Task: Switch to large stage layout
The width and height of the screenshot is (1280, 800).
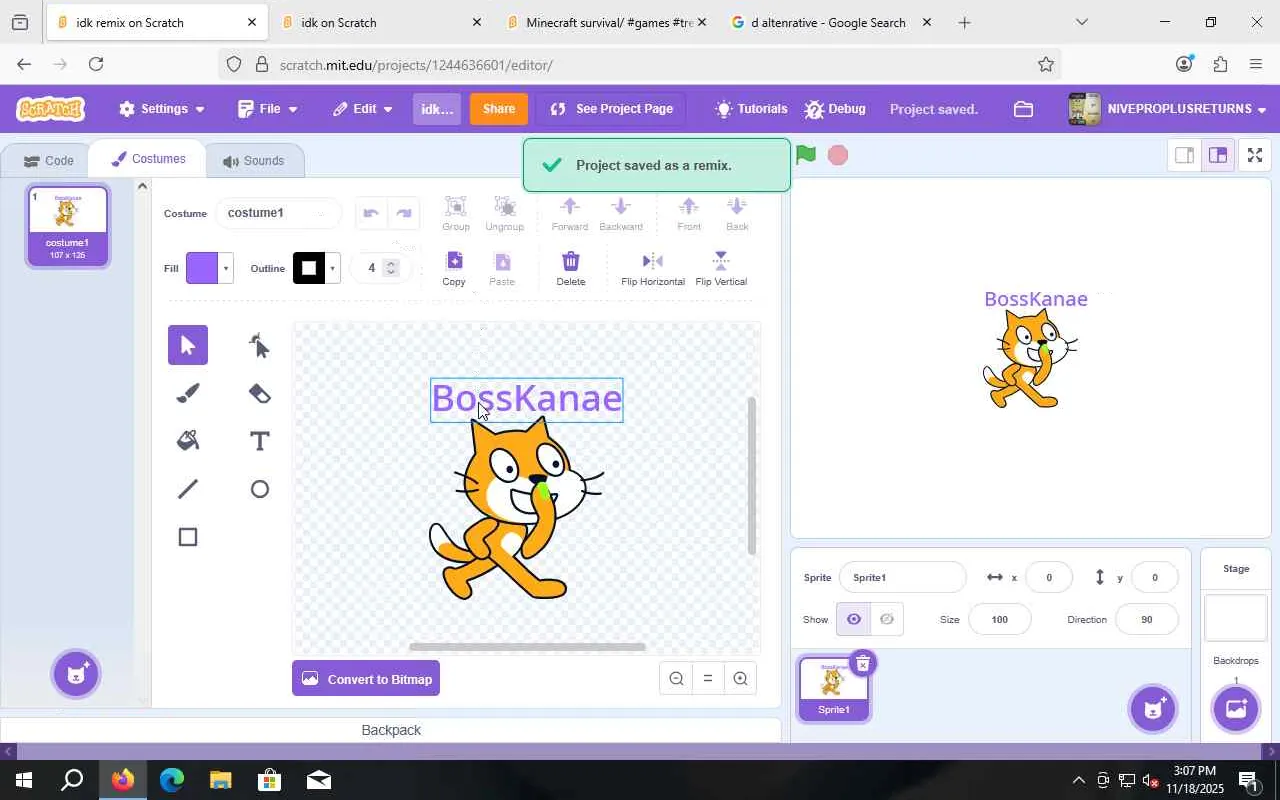Action: 1217,155
